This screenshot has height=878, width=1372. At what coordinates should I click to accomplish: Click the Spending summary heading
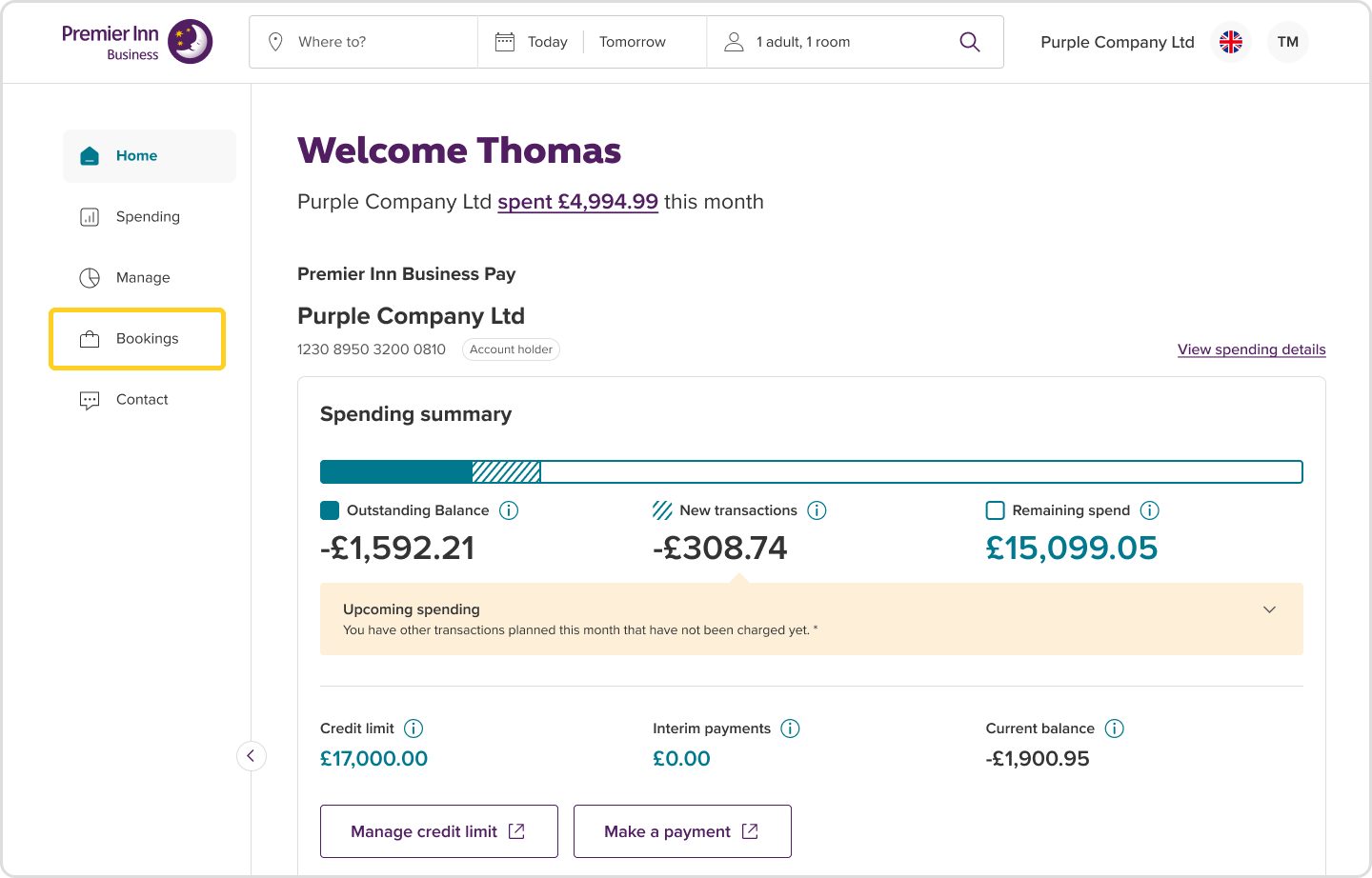[x=416, y=414]
